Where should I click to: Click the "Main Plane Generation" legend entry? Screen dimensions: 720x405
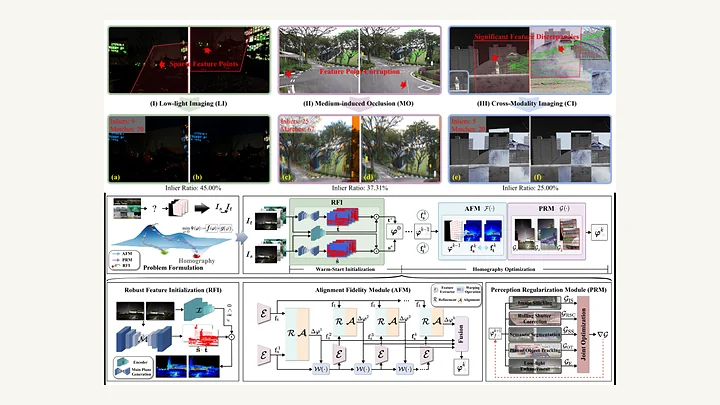(133, 371)
